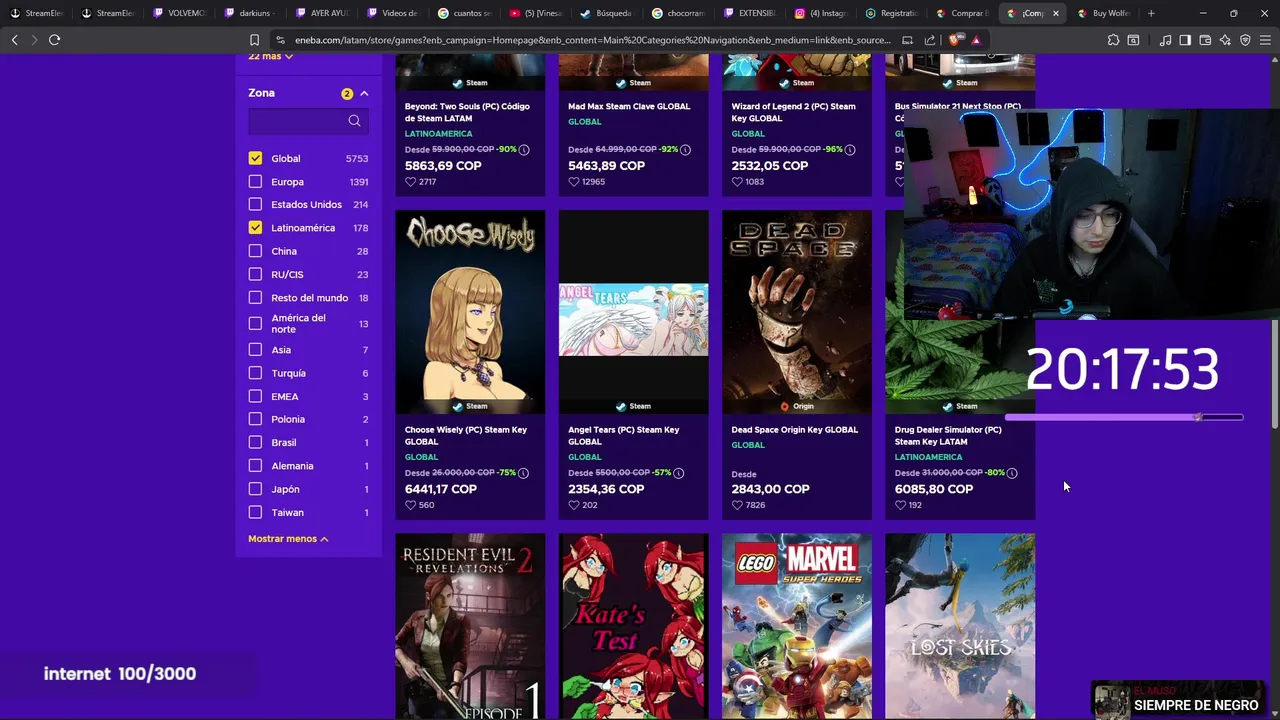The width and height of the screenshot is (1280, 720).
Task: Wishlist Angel Tears via its heart icon
Action: [x=573, y=505]
